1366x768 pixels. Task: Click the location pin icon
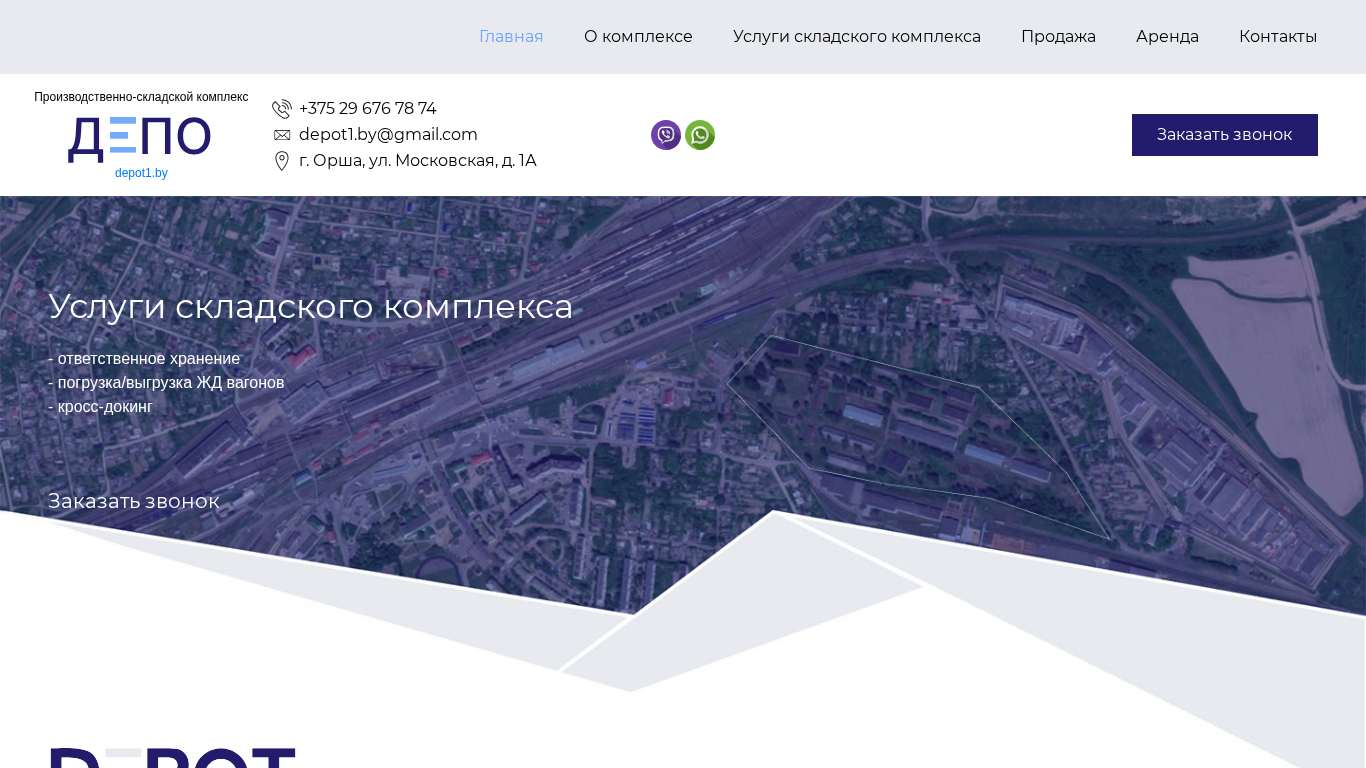click(282, 161)
